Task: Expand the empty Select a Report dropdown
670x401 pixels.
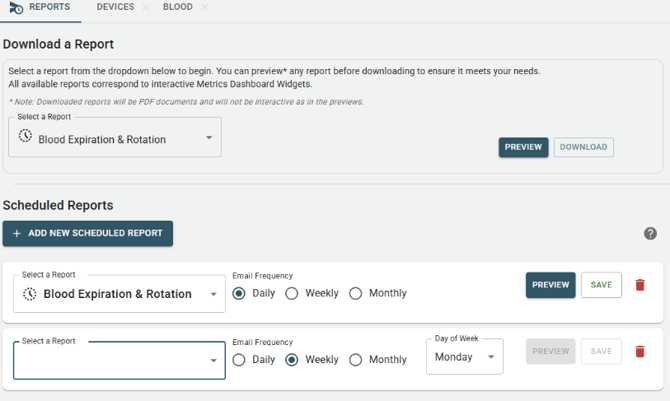Action: (214, 362)
